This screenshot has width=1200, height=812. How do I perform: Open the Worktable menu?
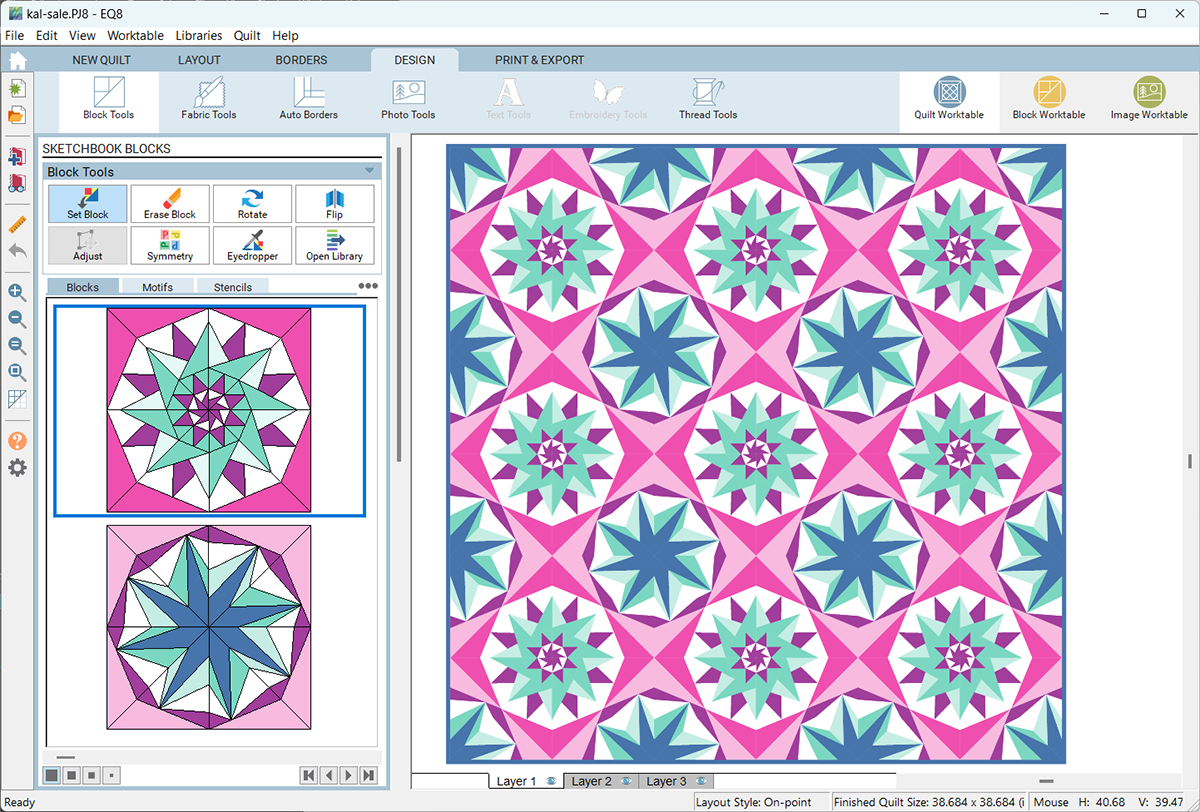click(x=135, y=35)
